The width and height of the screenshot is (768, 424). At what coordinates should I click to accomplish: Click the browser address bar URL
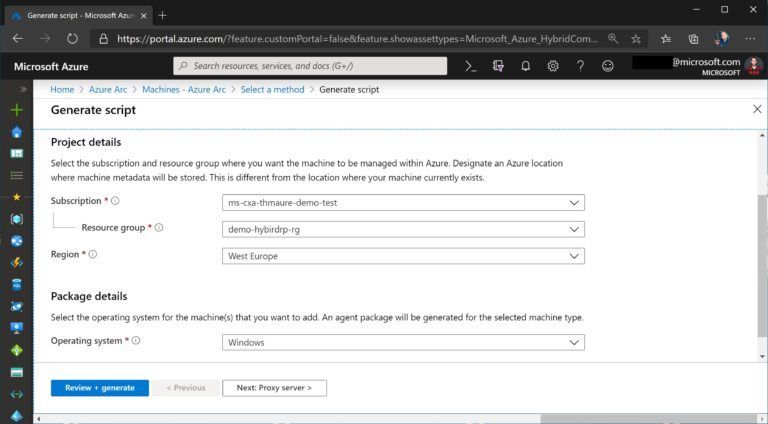pyautogui.click(x=357, y=39)
